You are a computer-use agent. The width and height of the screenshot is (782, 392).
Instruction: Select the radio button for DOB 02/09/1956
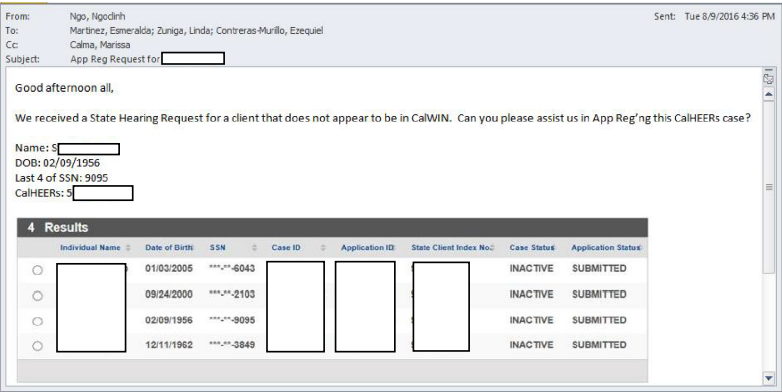click(37, 321)
